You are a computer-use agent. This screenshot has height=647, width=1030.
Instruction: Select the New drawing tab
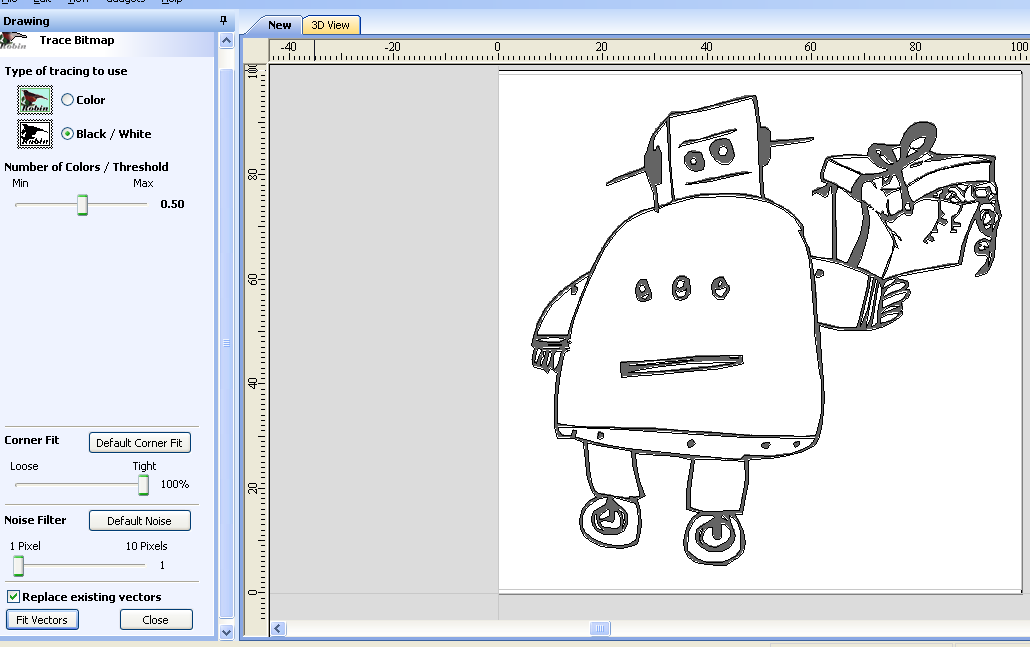click(279, 24)
